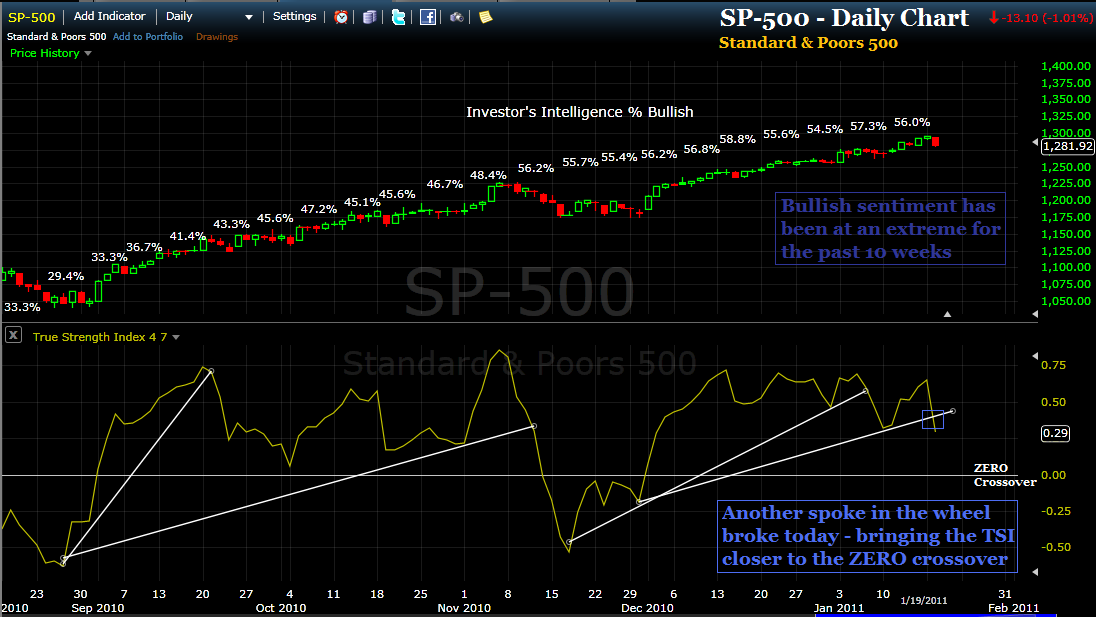1096x617 pixels.
Task: Click the 57.3% sentiment label
Action: pos(868,126)
